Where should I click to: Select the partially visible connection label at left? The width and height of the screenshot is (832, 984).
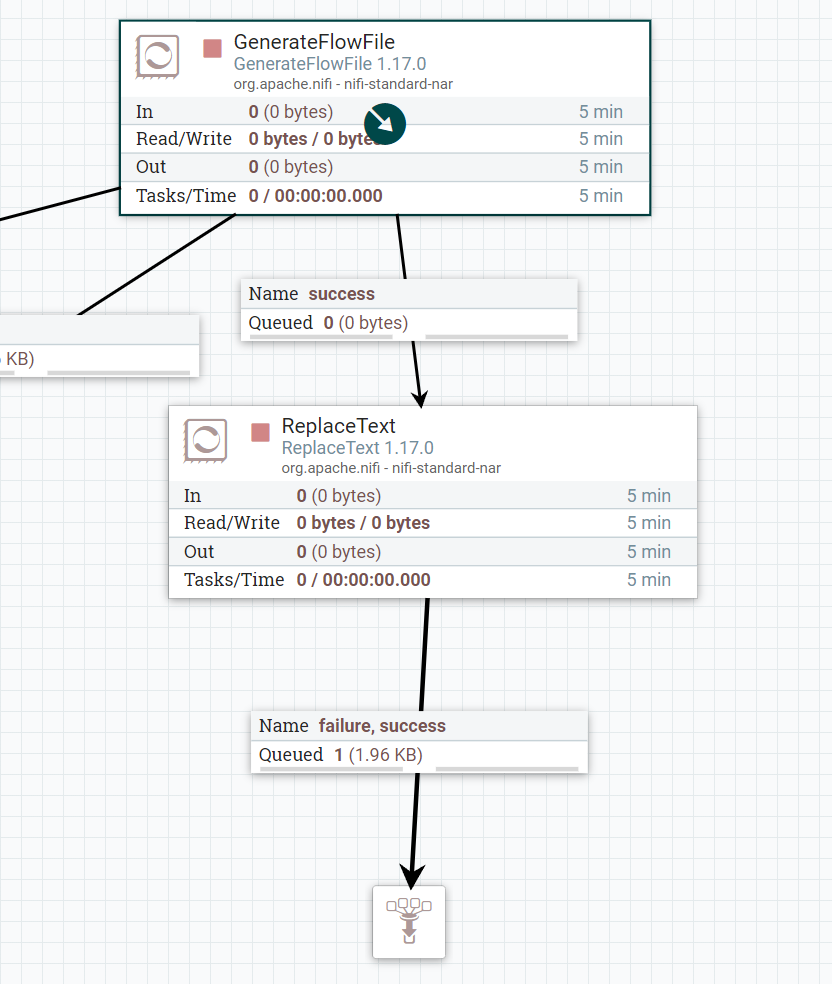click(x=98, y=346)
